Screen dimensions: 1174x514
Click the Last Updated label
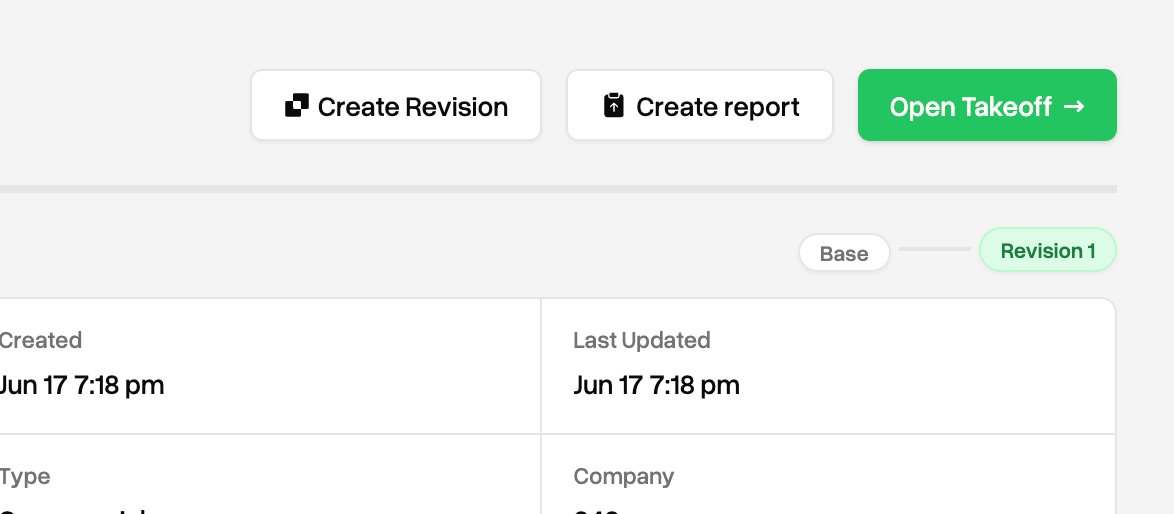642,340
